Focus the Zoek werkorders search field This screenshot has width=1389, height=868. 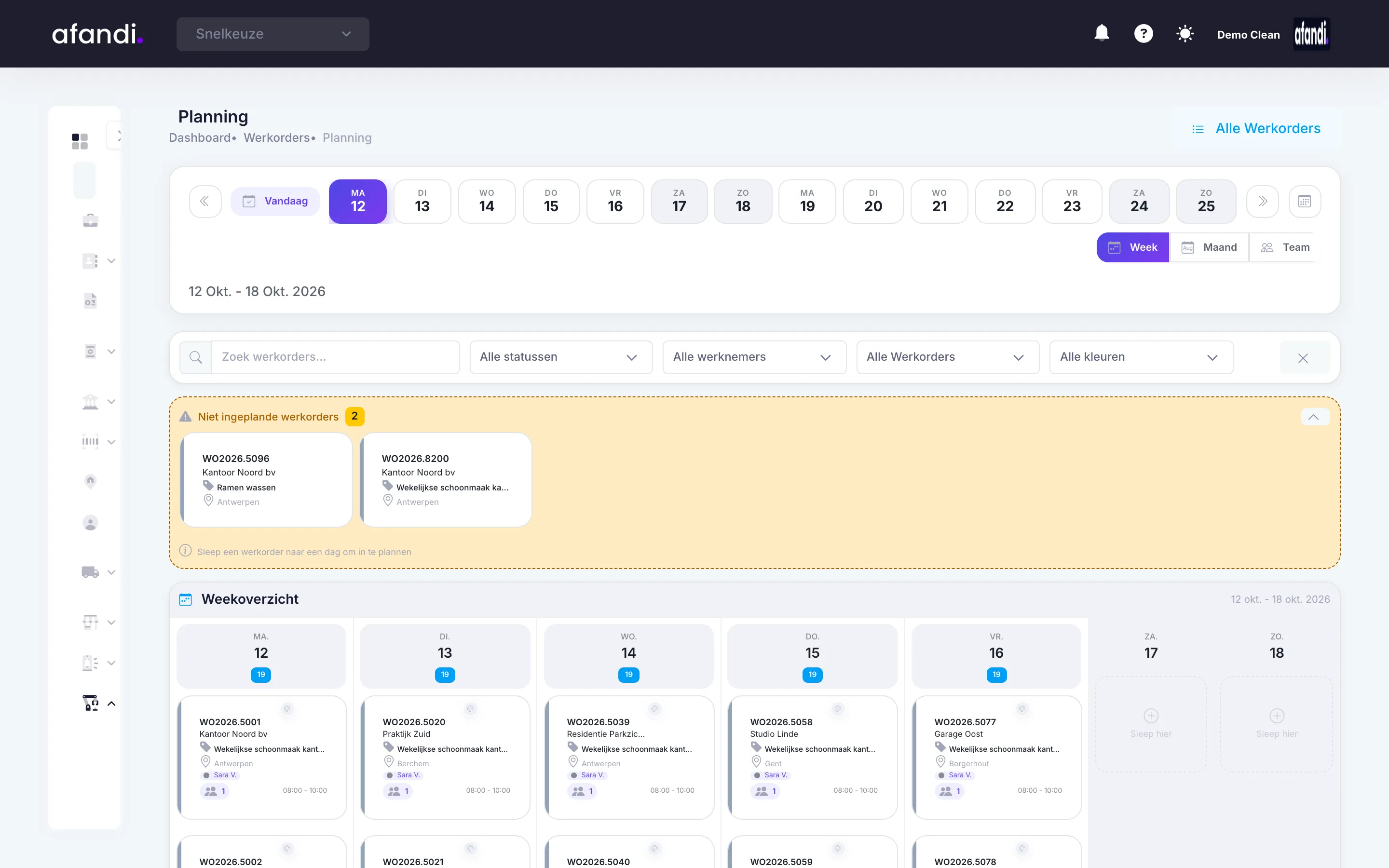336,357
